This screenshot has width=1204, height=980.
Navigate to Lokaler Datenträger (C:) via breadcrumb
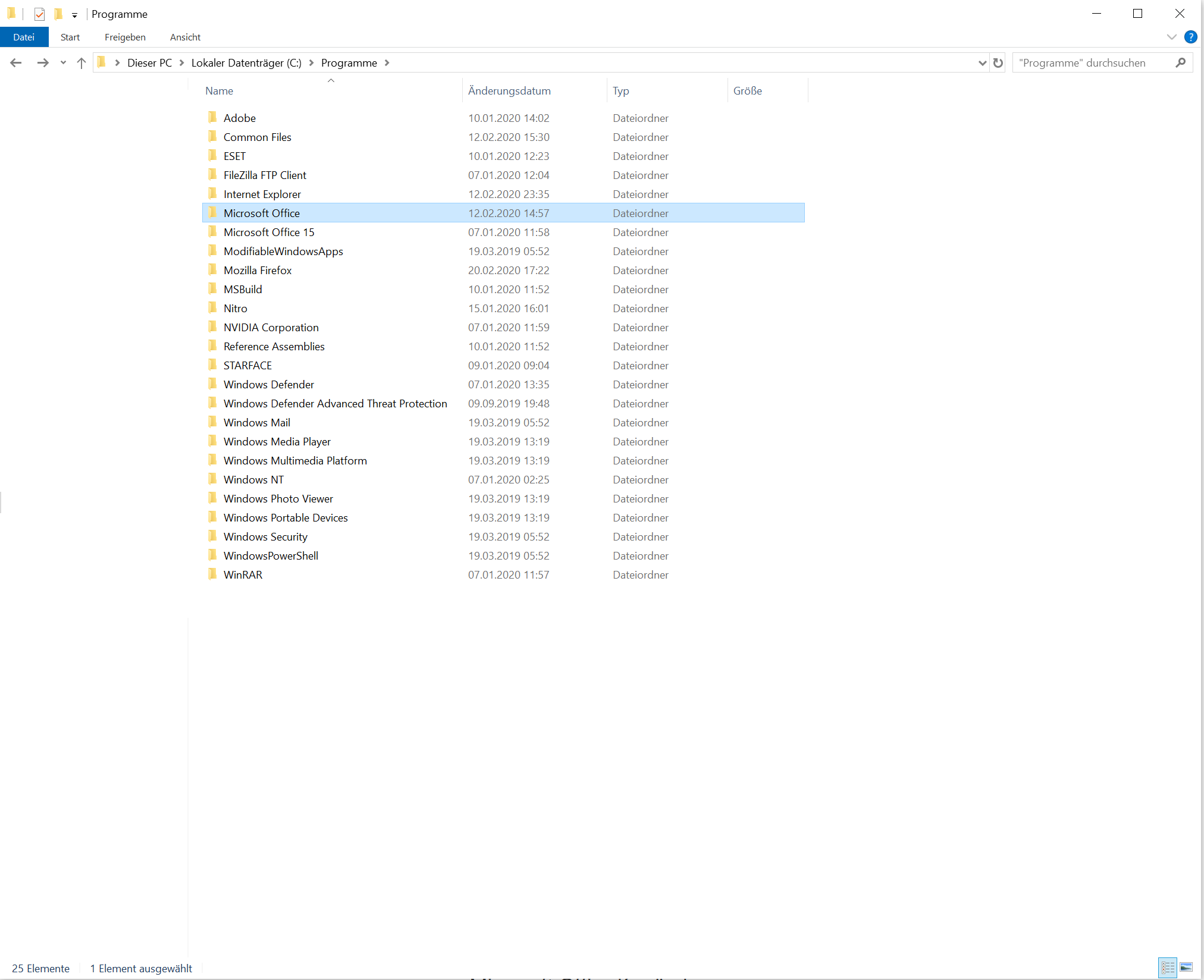click(x=246, y=62)
